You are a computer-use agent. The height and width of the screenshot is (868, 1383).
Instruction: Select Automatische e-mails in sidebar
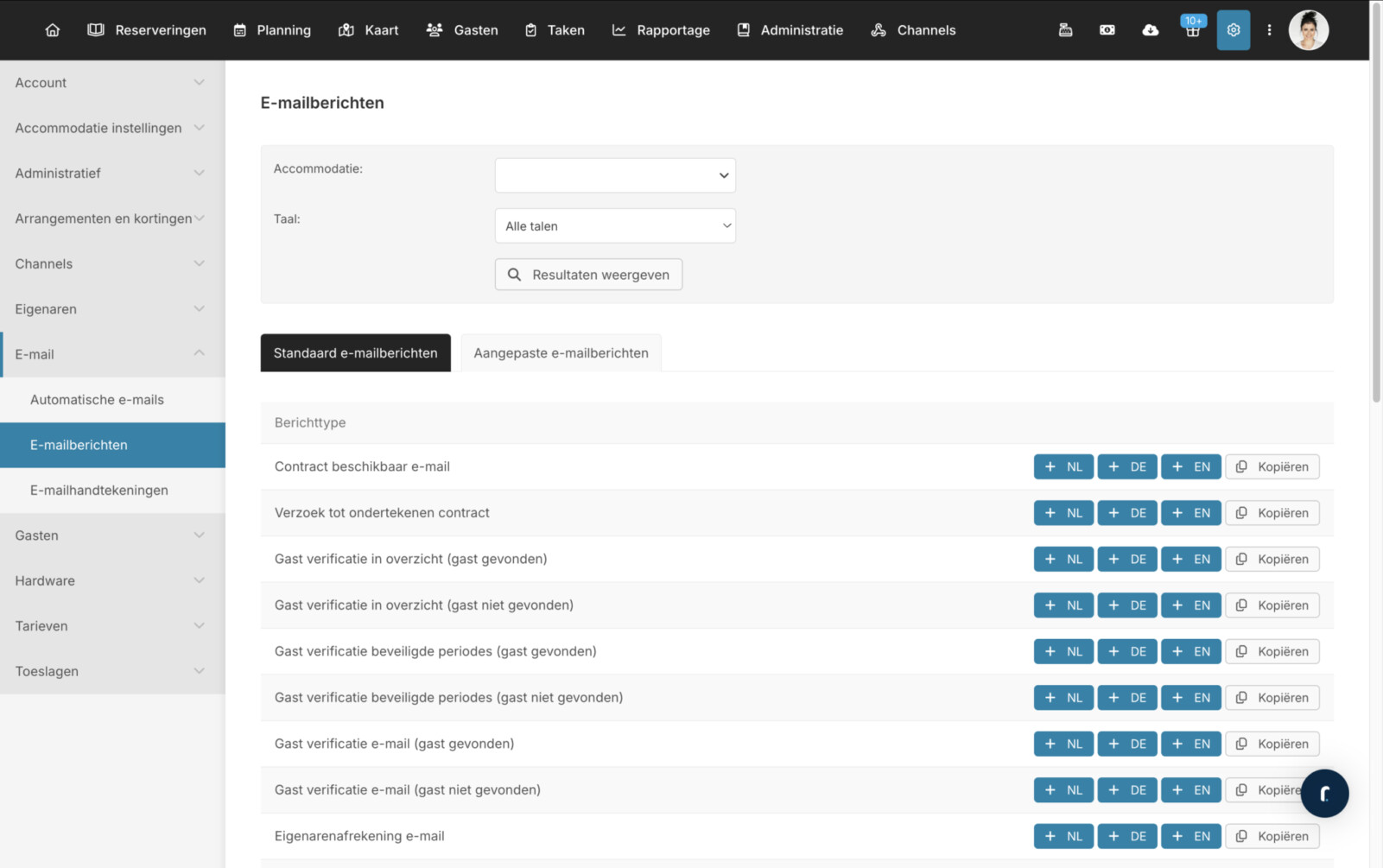coord(97,400)
